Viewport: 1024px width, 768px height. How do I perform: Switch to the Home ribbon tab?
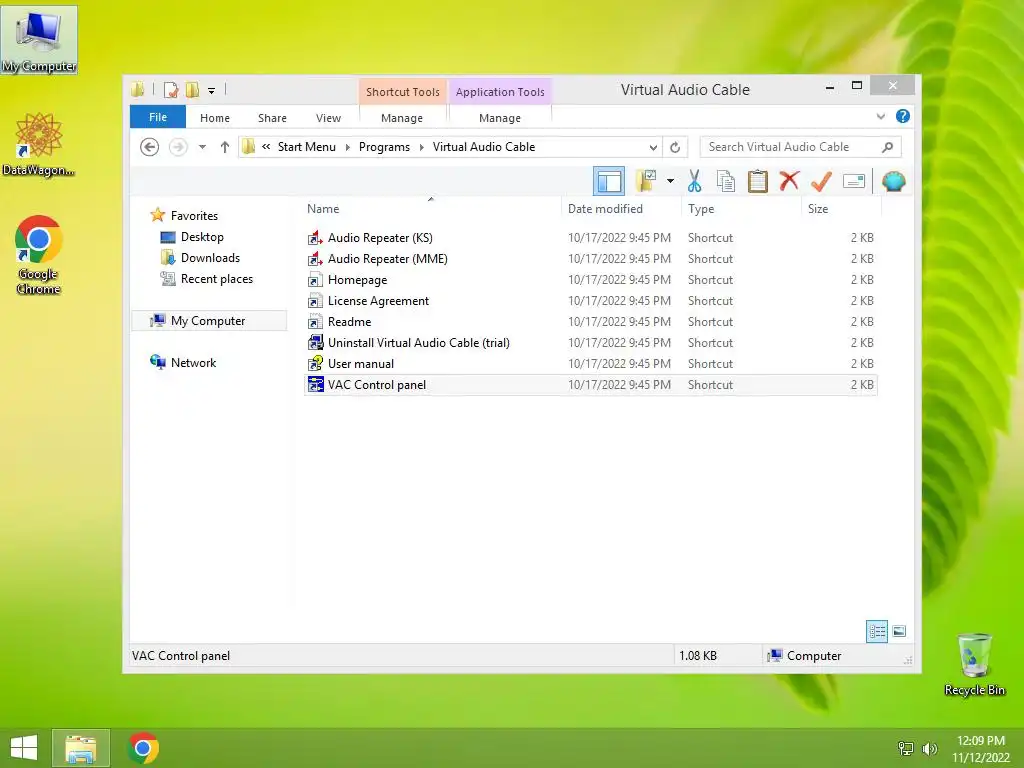[215, 118]
